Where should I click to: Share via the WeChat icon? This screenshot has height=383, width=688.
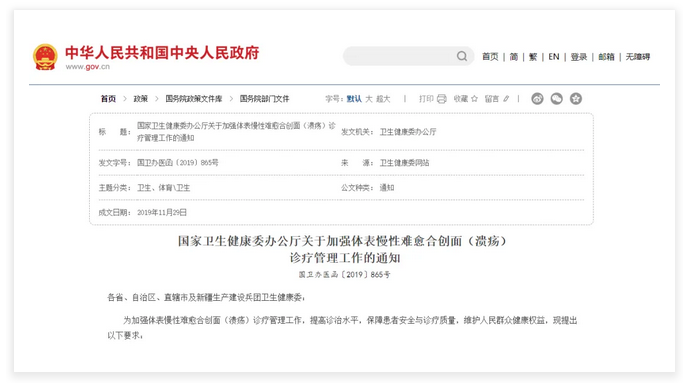tap(556, 99)
